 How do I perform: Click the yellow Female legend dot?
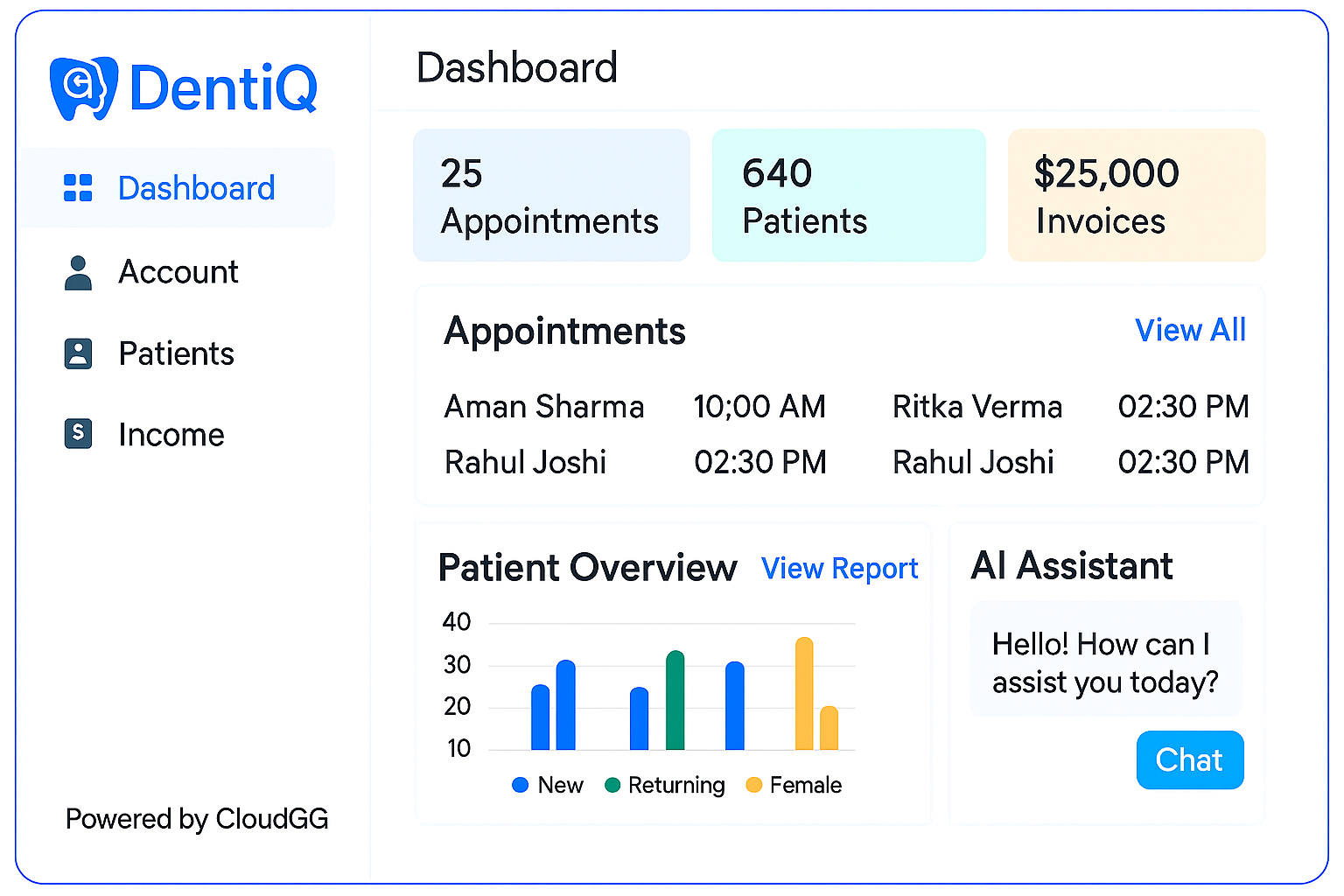point(753,785)
